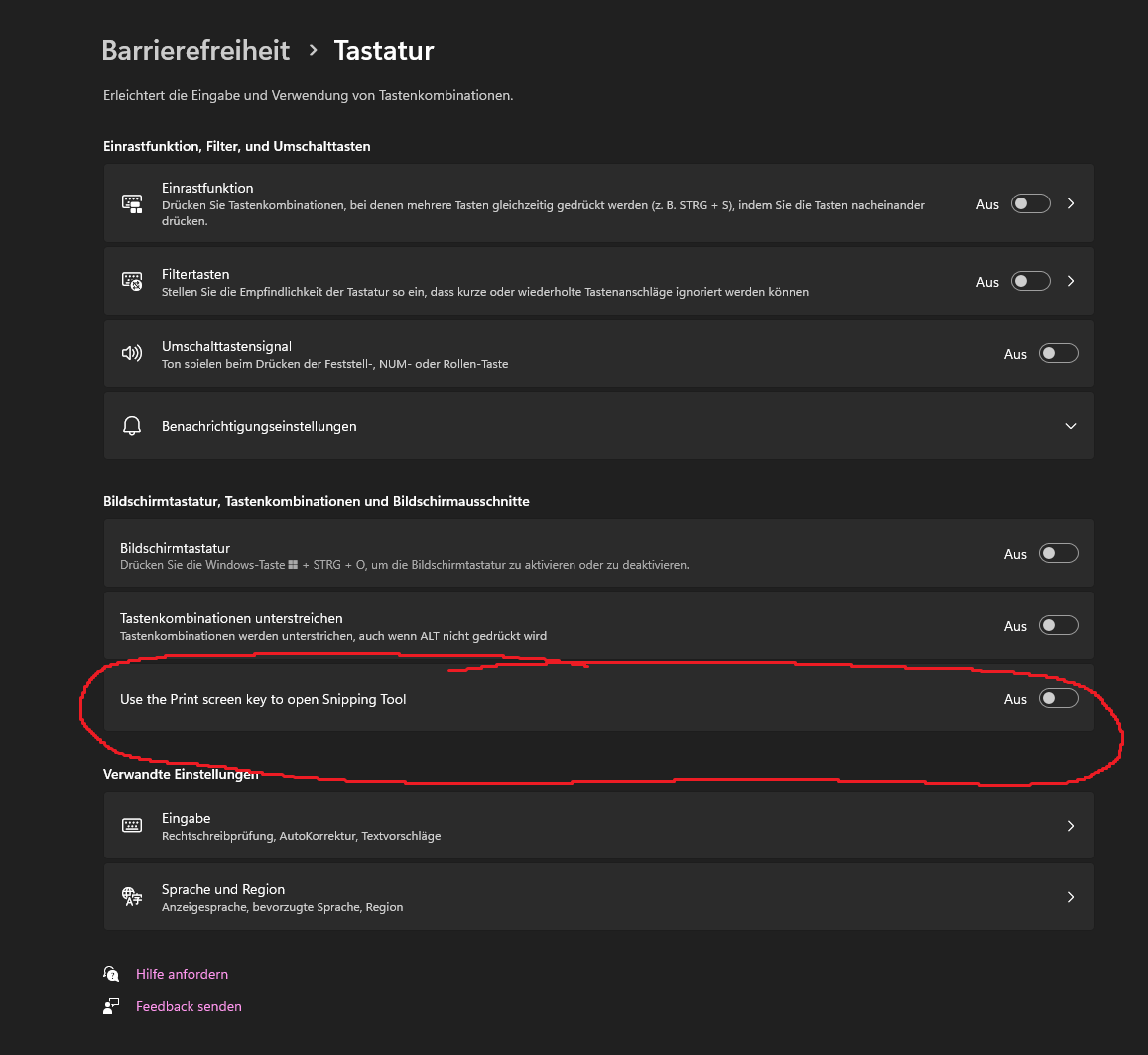1148x1055 pixels.
Task: Click the Feedback senden link
Action: 189,1006
